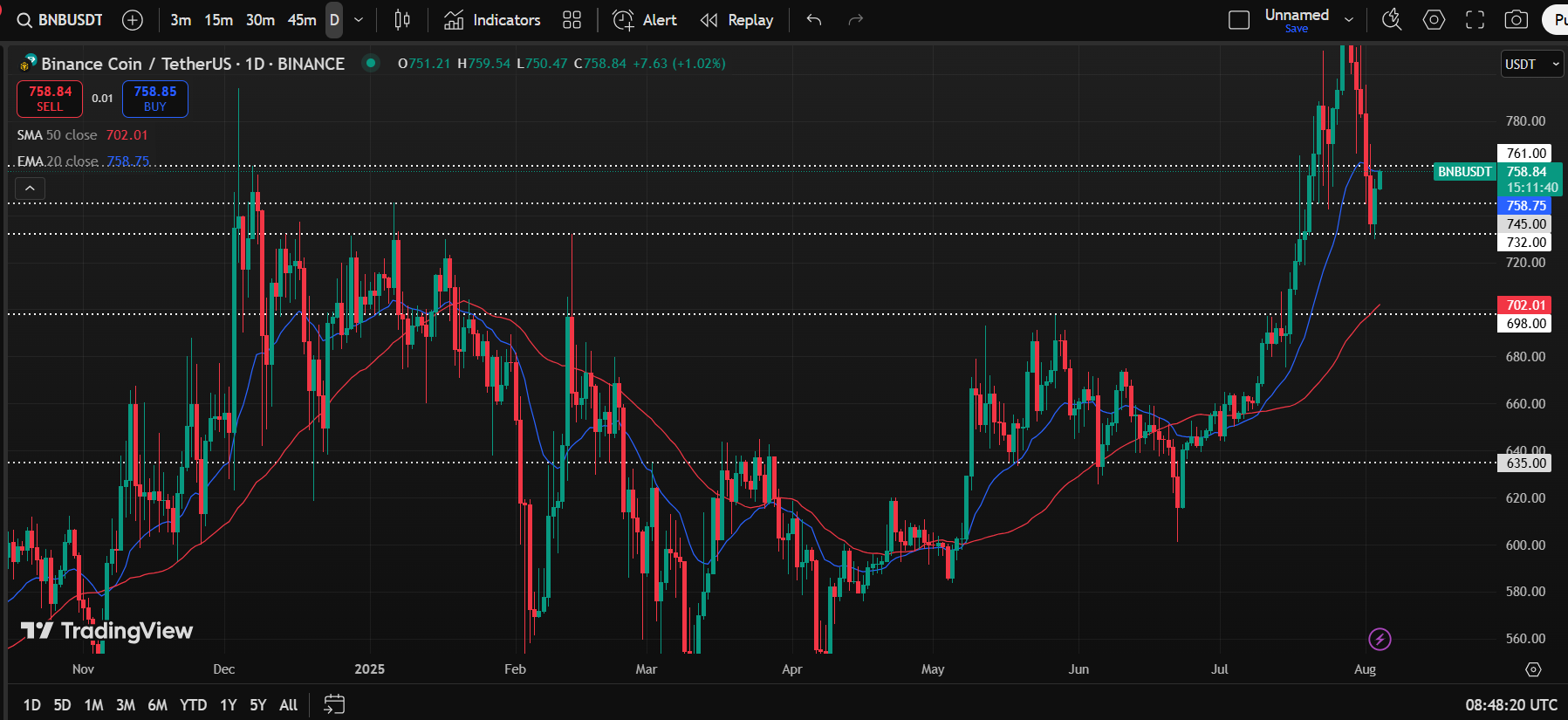Click the 08:48:20 UTC timezone clock
Screen dimensions: 1568x720
[1511, 705]
